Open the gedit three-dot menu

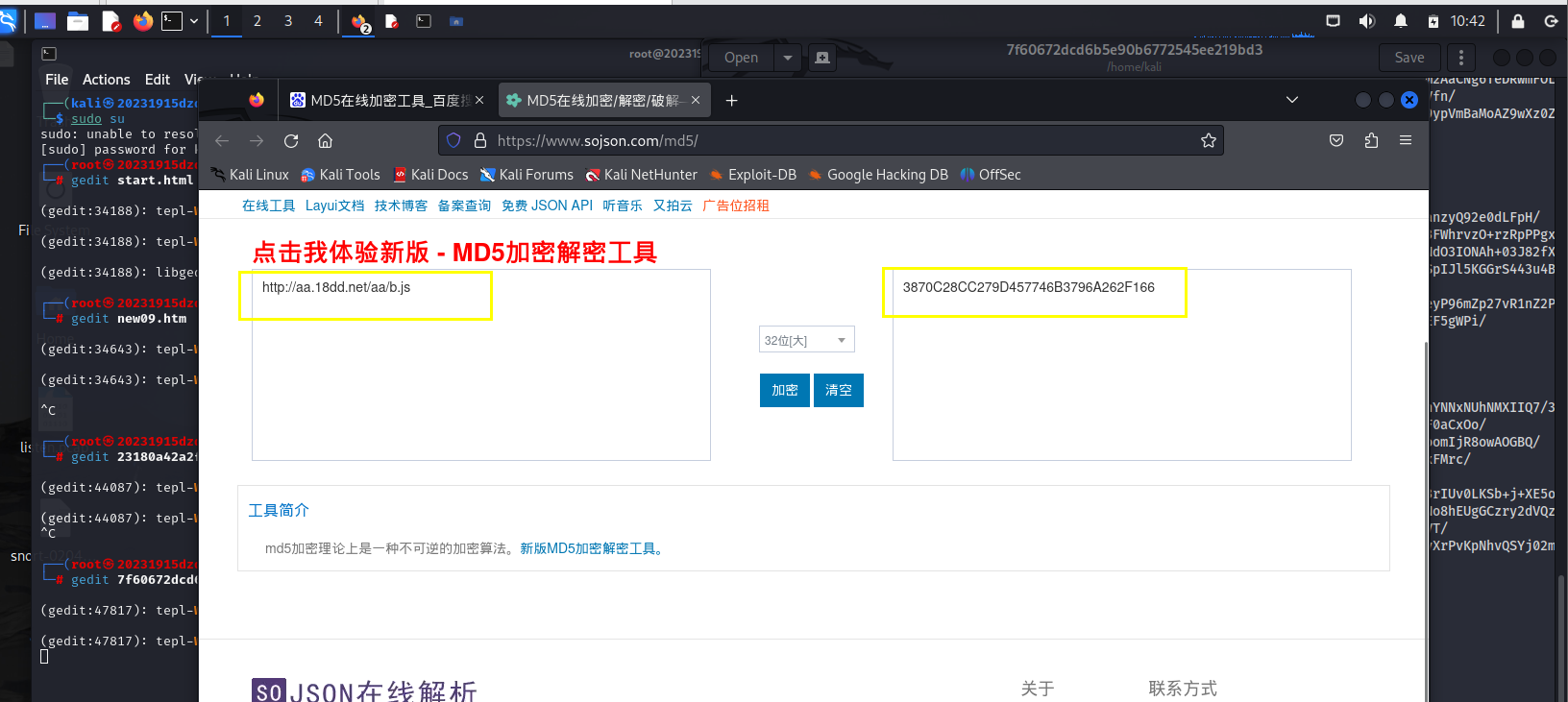1460,58
